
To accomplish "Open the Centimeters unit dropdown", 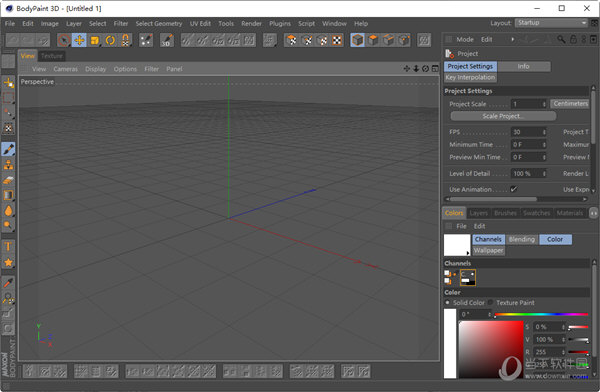I will [570, 104].
